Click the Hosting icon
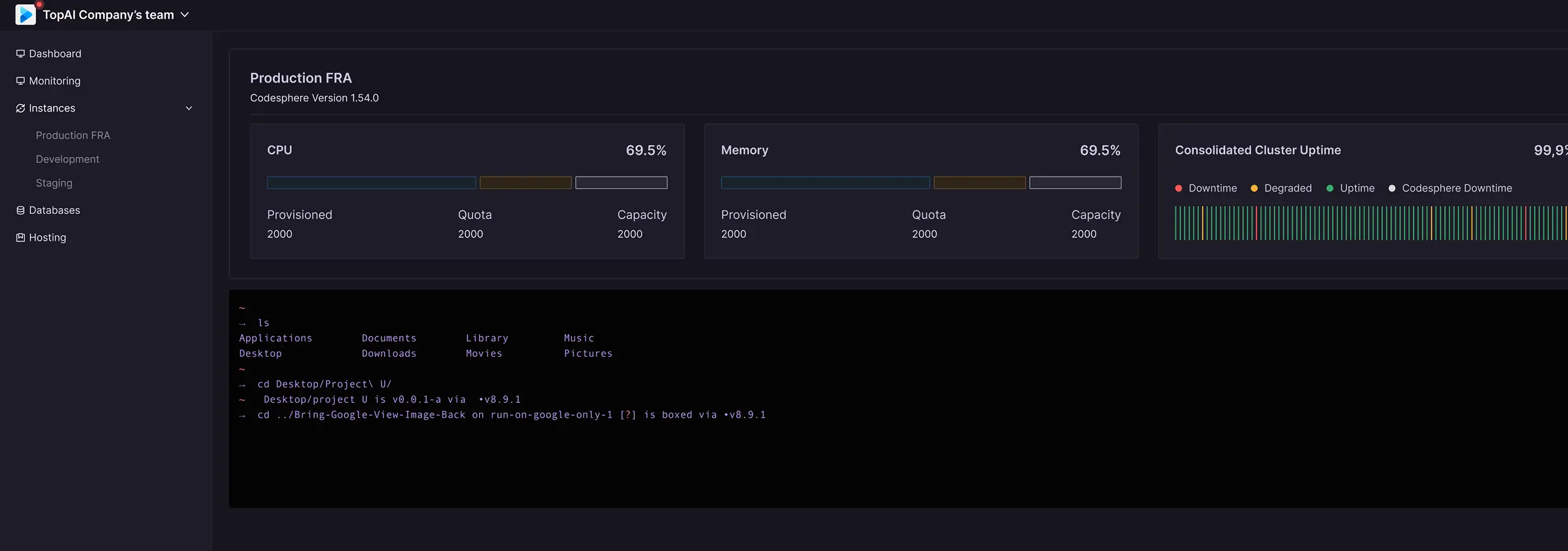 [20, 237]
